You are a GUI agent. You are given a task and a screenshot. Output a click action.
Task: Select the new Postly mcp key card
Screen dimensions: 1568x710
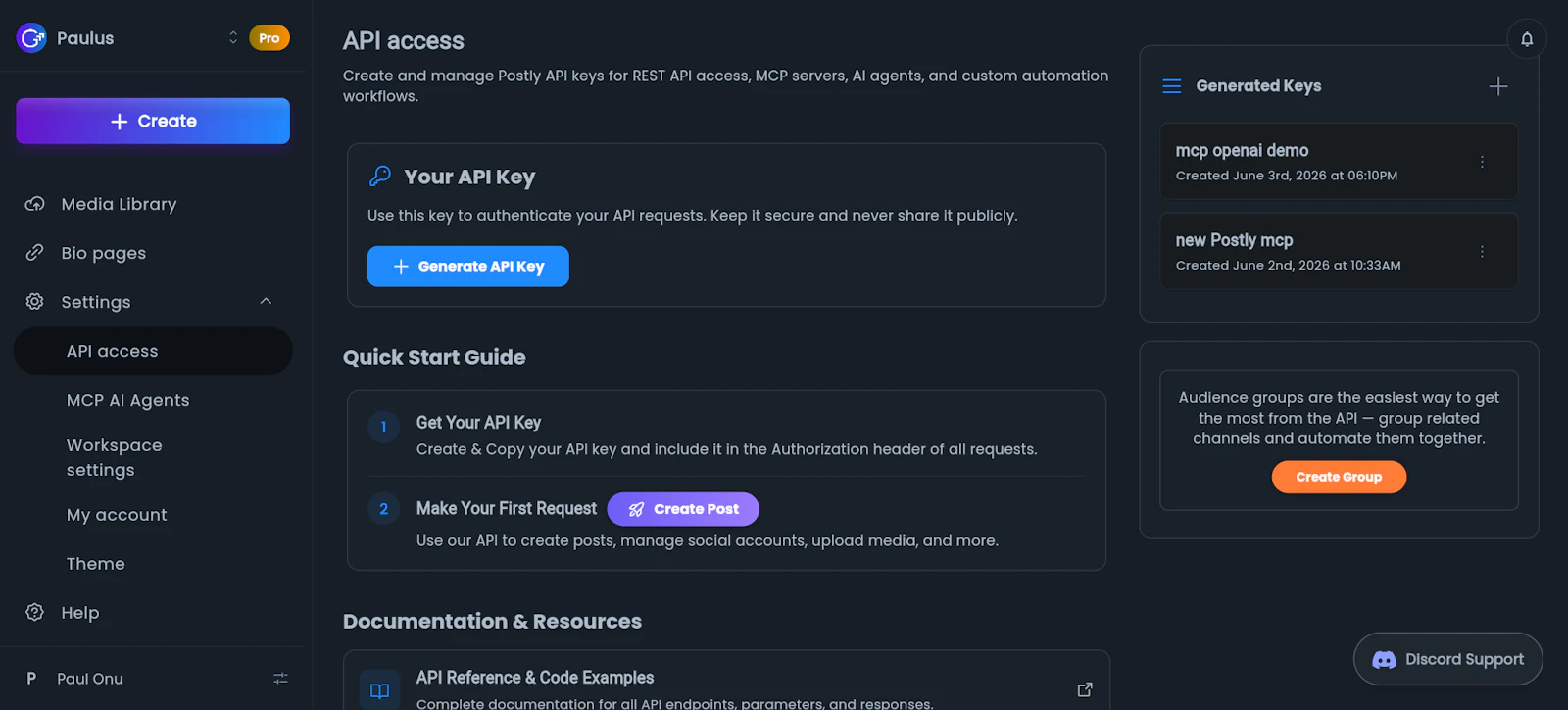point(1339,251)
